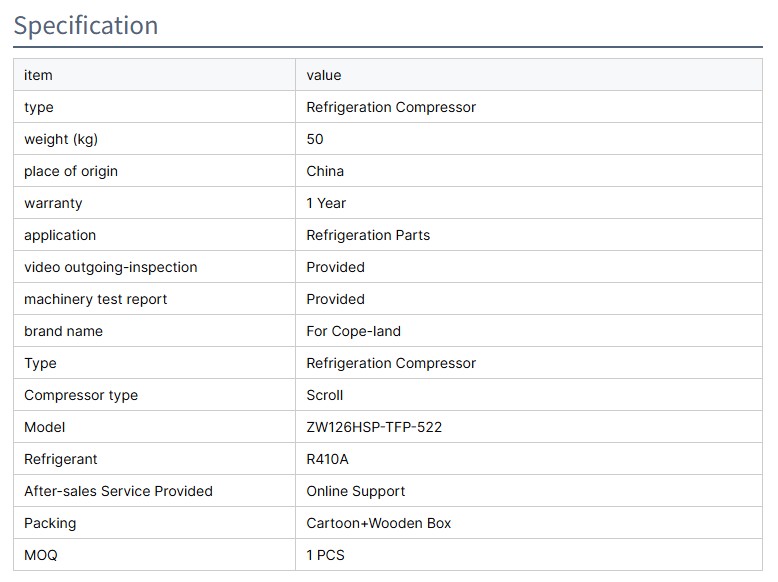Click the 'Compressor type' label cell
Screen dimensions: 778x582
click(x=81, y=395)
